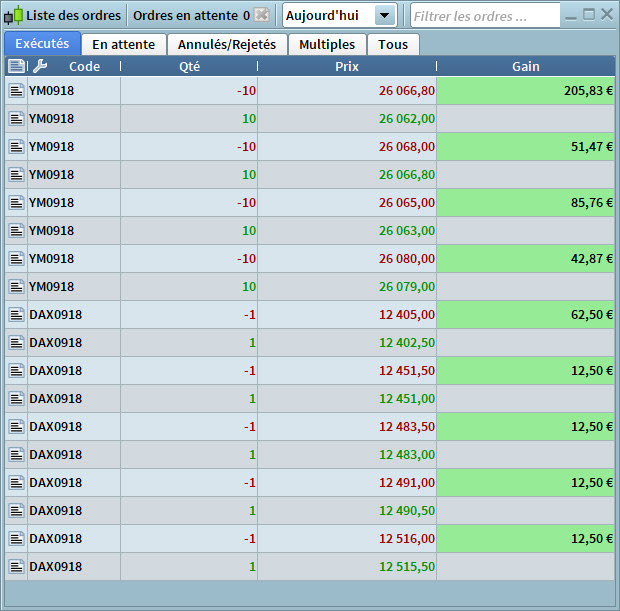The image size is (620, 611).
Task: Open details icon for DAX0918 at 12 483,00
Action: pyautogui.click(x=16, y=455)
